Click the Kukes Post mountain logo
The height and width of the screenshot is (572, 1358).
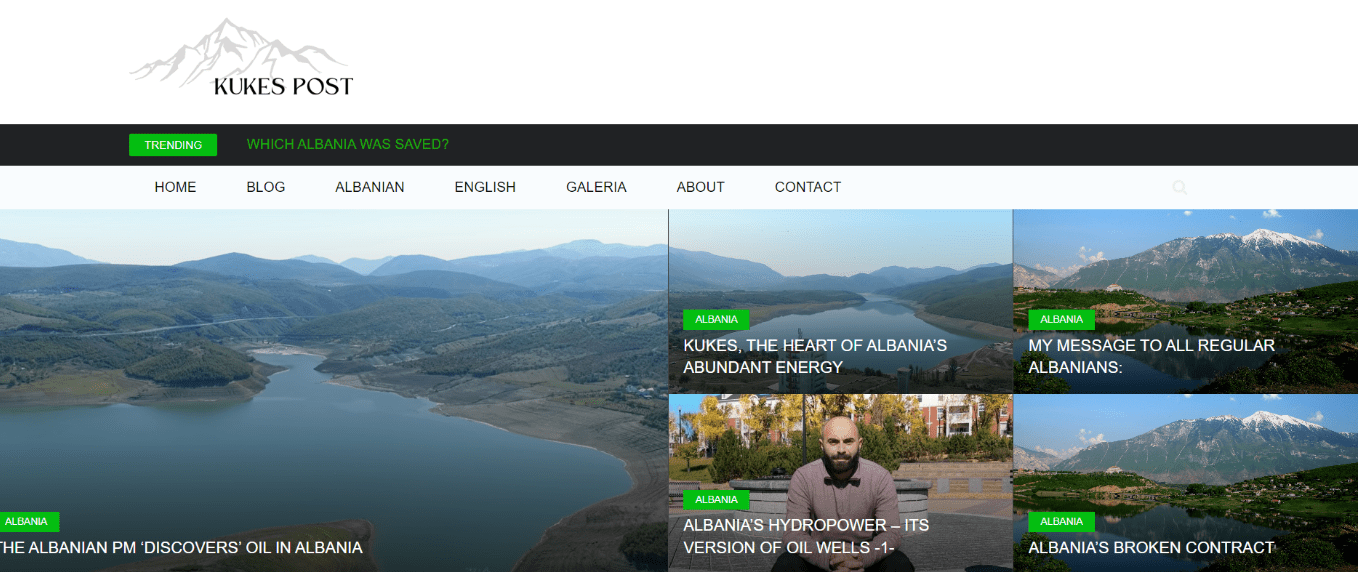(x=241, y=58)
